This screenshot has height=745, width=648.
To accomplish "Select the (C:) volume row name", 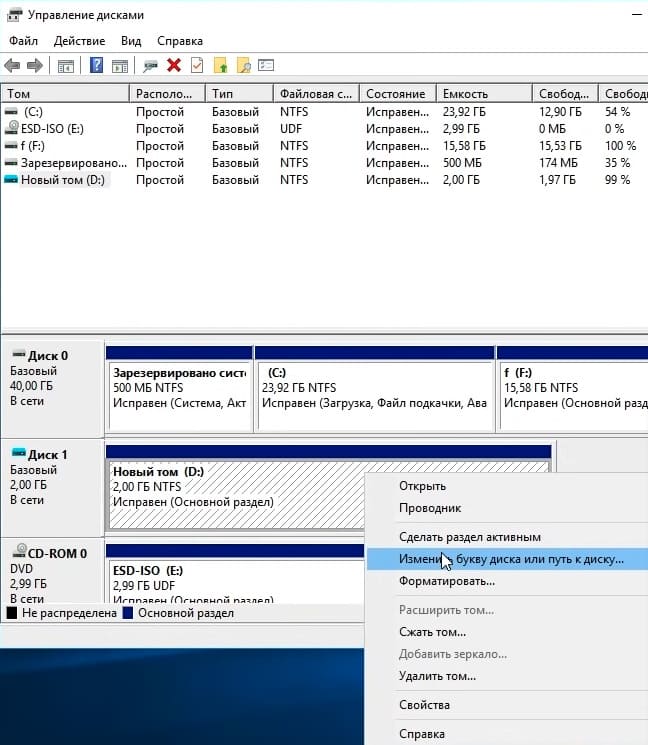I will tap(33, 112).
